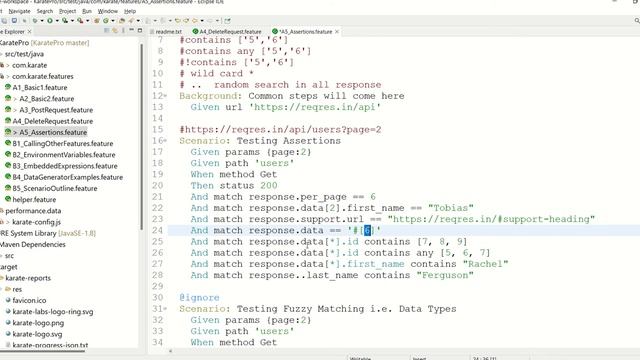The image size is (640, 360).
Task: Click the External Tools run icon
Action: pyautogui.click(x=80, y=20)
